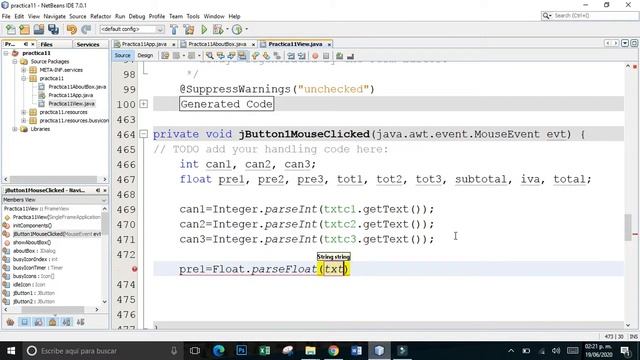Run the main project with green arrow

[204, 29]
